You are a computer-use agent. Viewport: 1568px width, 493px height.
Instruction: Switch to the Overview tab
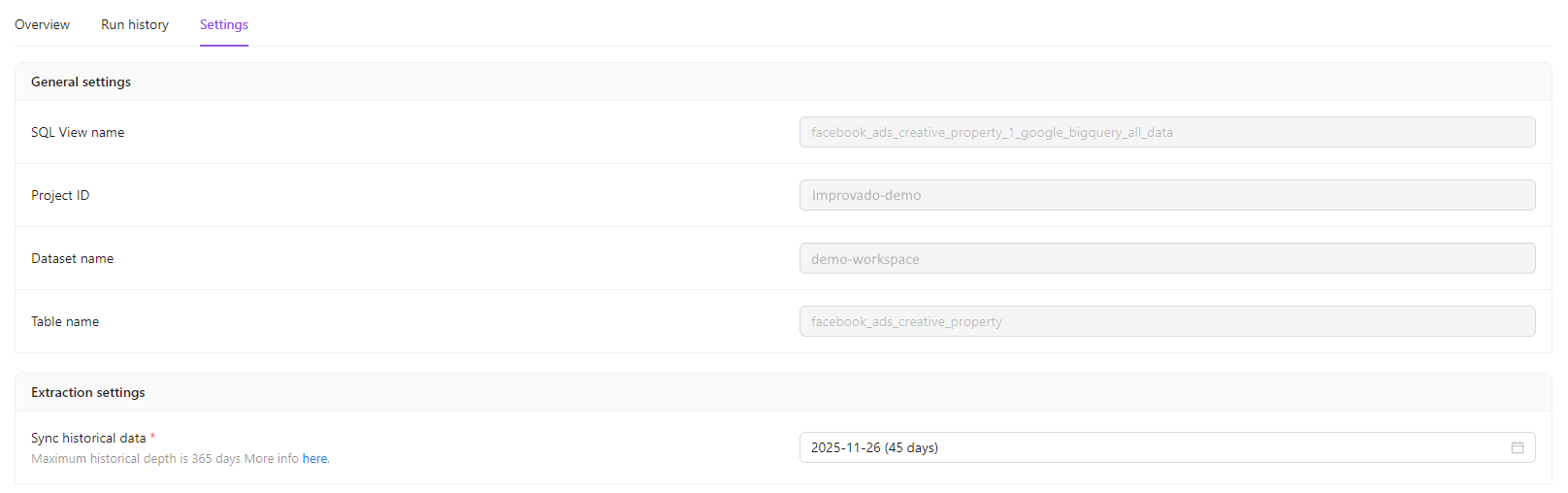point(42,24)
